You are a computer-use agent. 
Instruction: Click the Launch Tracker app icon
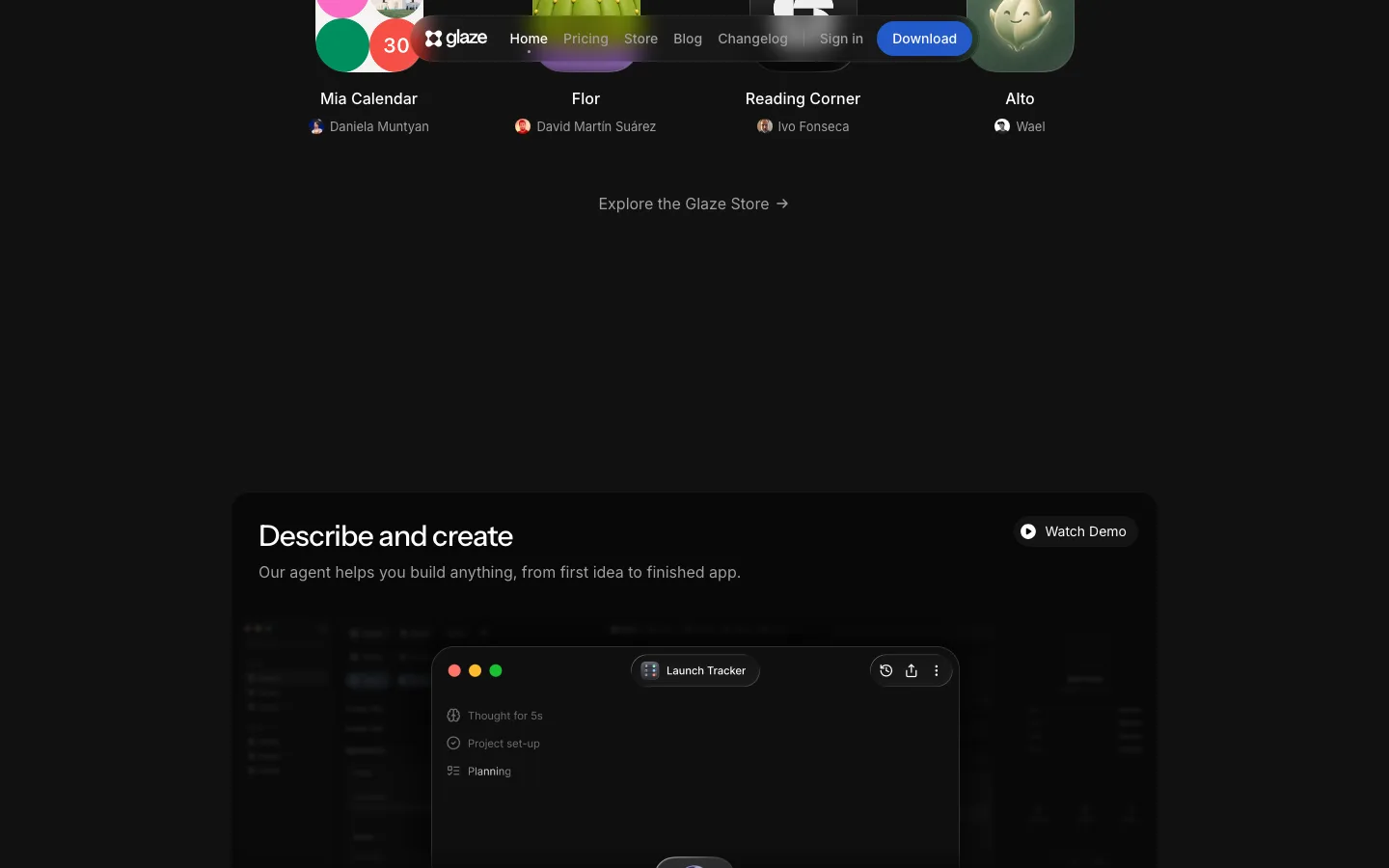[x=650, y=670]
